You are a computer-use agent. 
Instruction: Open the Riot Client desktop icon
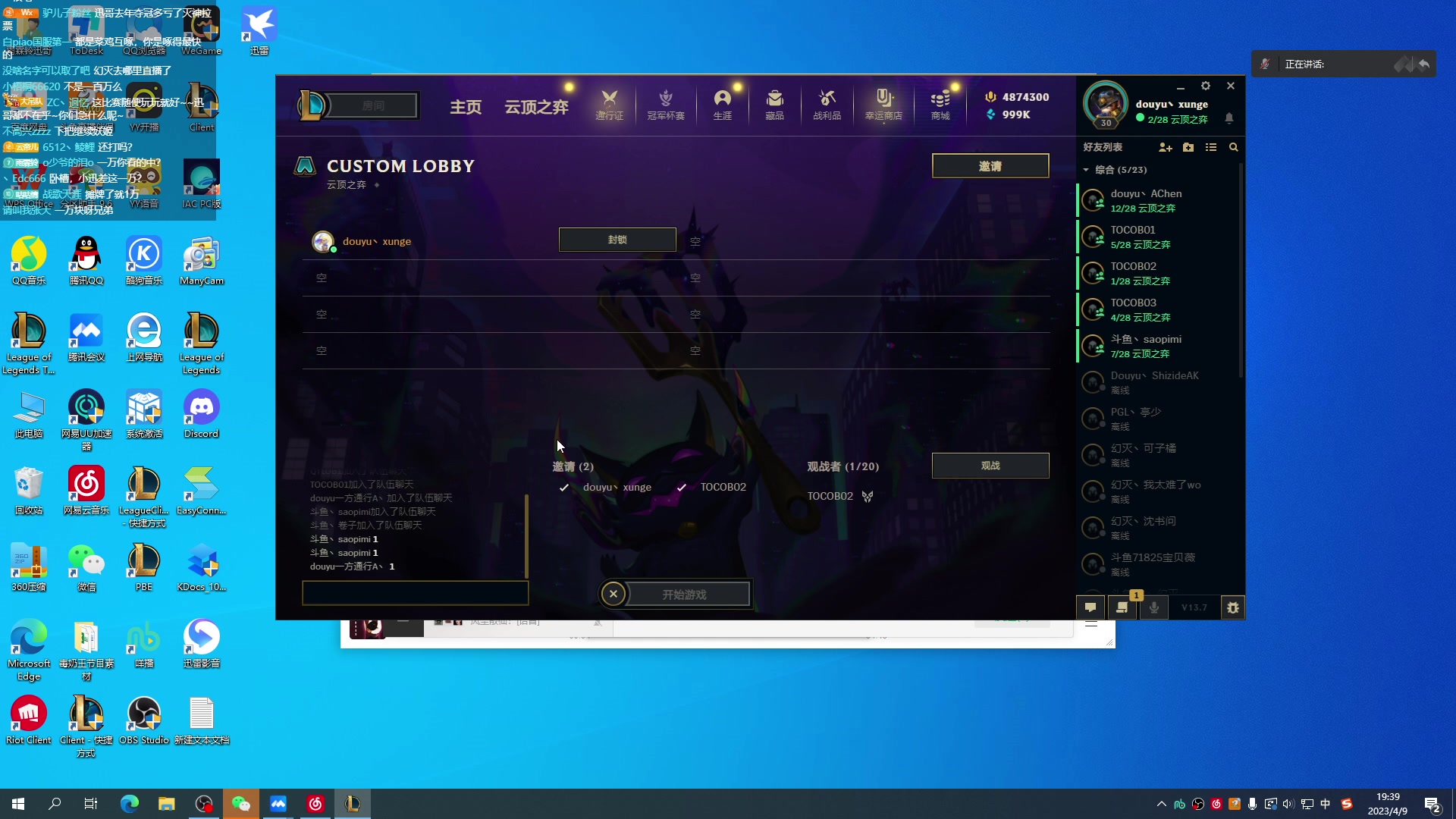(29, 720)
